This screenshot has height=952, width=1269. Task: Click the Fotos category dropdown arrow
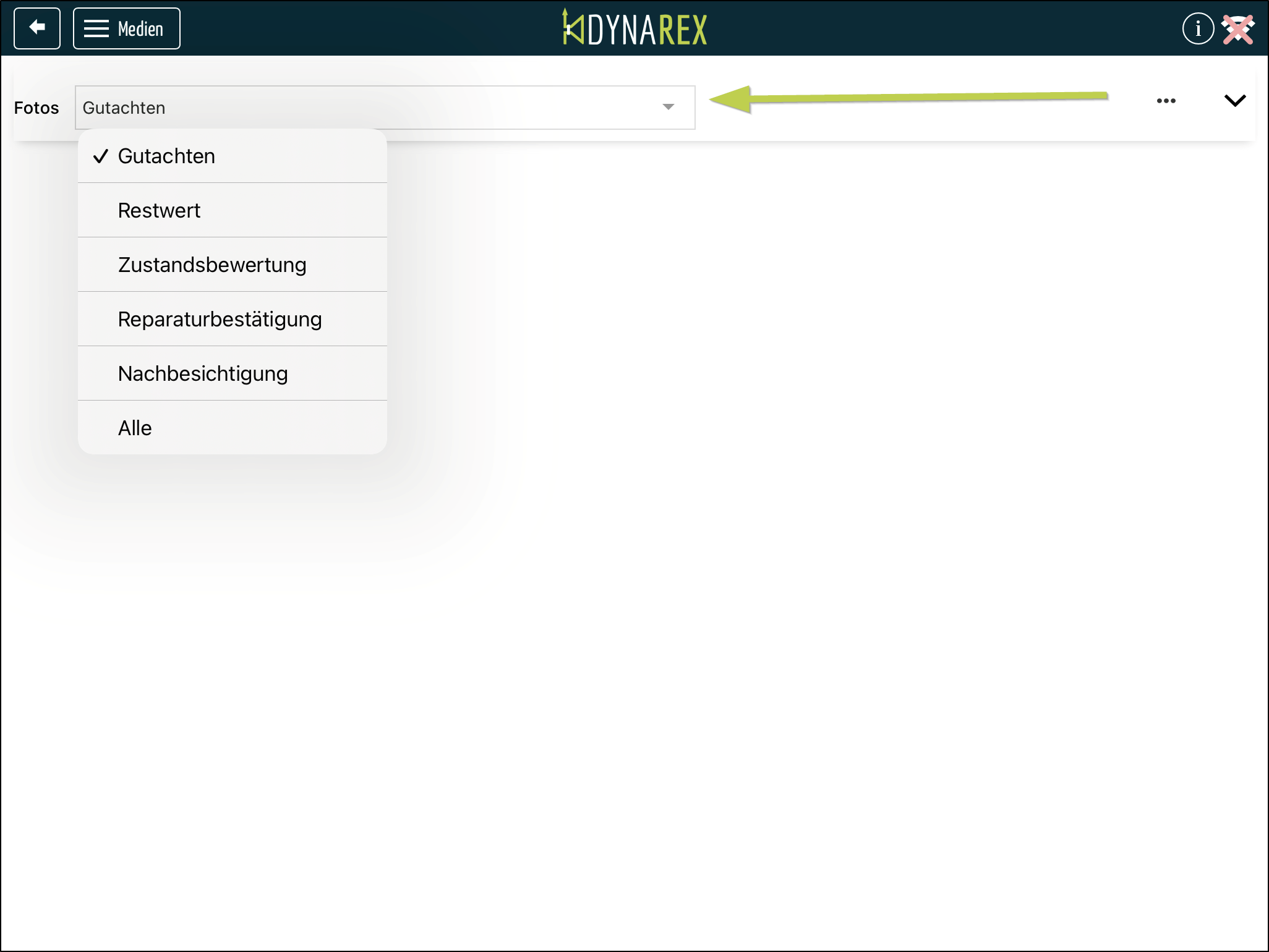tap(668, 107)
